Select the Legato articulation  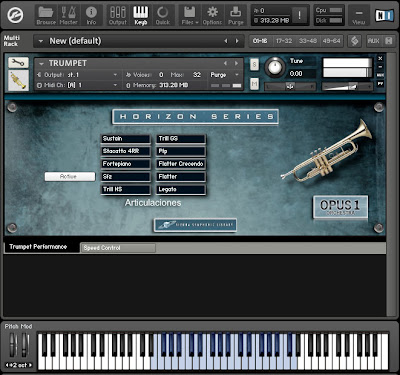click(181, 189)
